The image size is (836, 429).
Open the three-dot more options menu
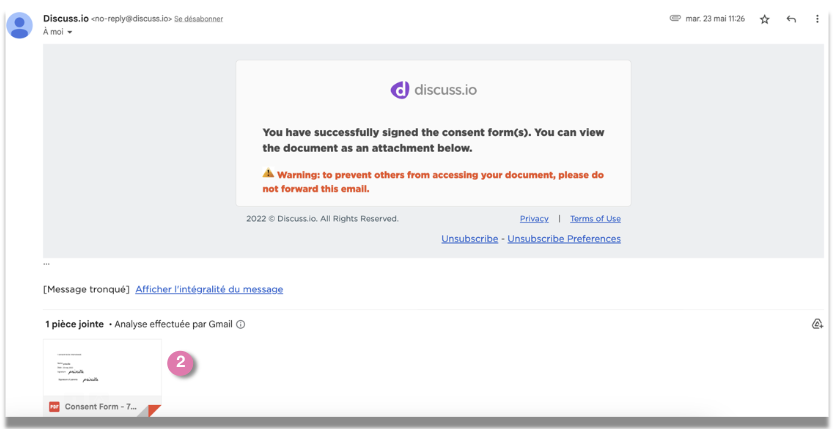817,19
